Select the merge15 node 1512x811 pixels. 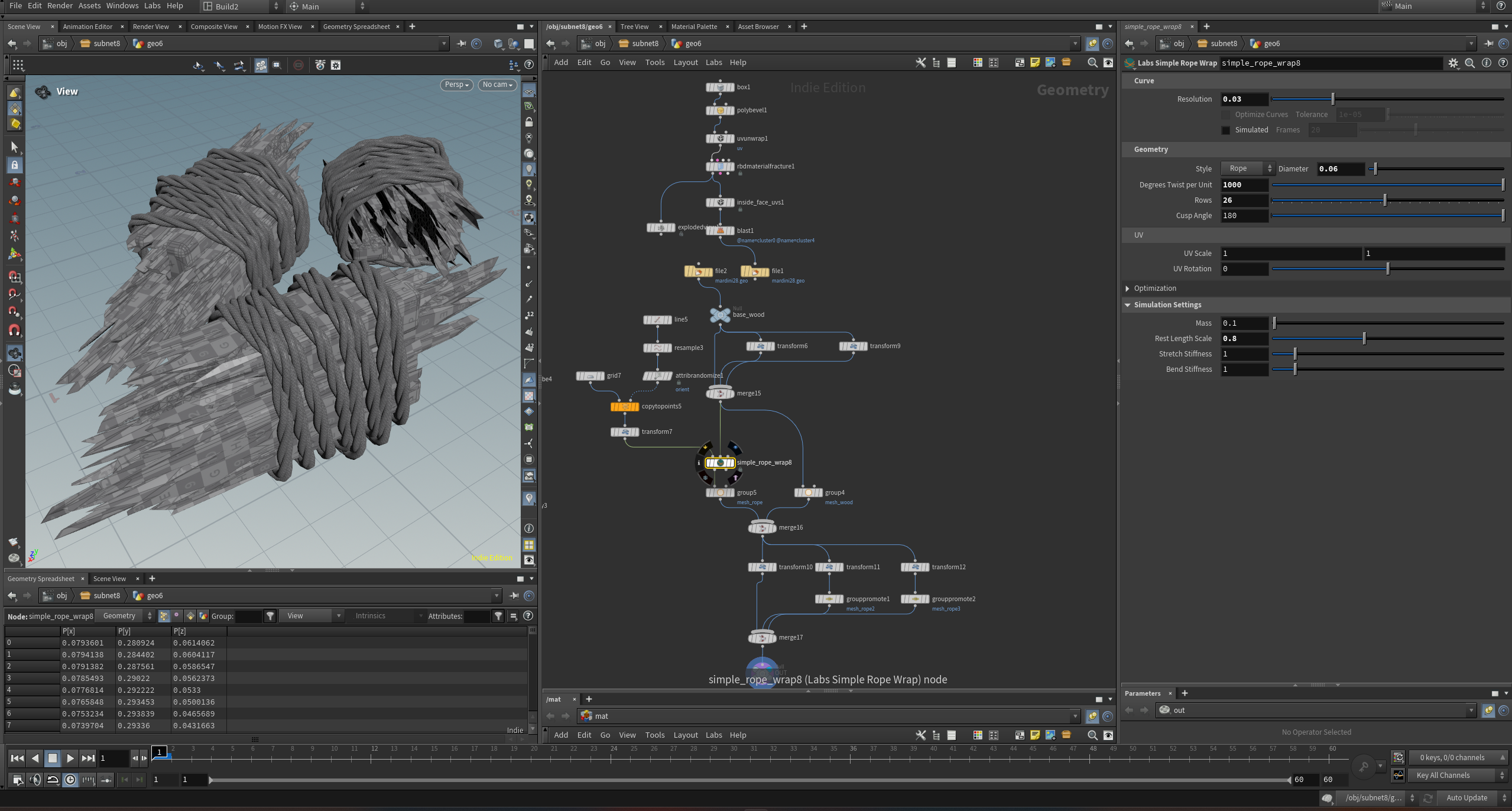click(720, 394)
